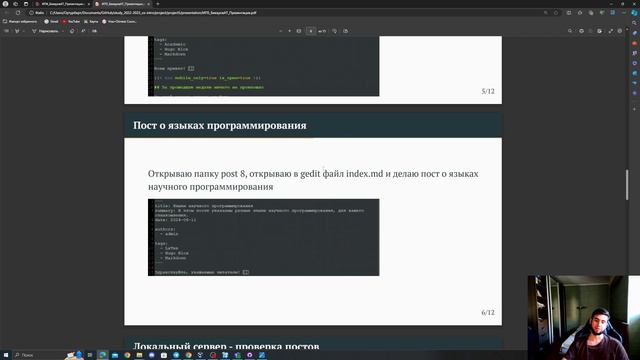Click the slide number 6/12 label

point(488,312)
